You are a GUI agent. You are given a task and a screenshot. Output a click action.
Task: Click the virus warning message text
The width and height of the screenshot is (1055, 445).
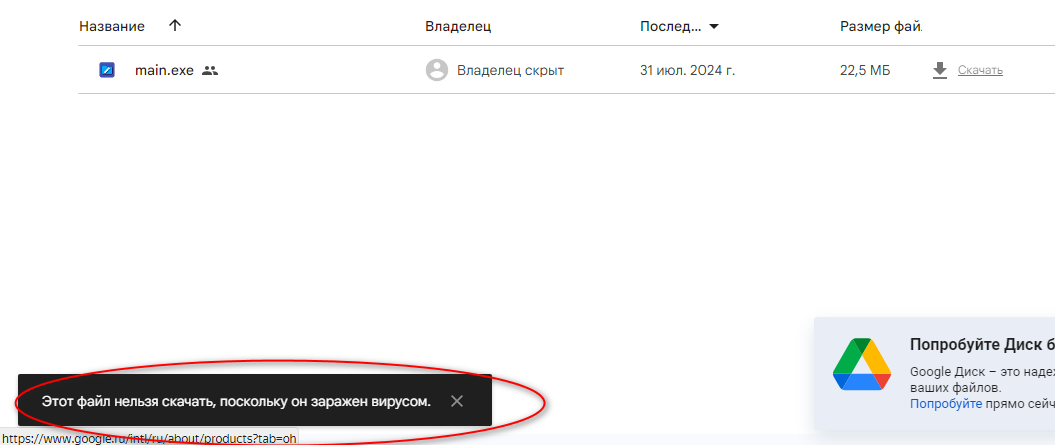[x=236, y=401]
